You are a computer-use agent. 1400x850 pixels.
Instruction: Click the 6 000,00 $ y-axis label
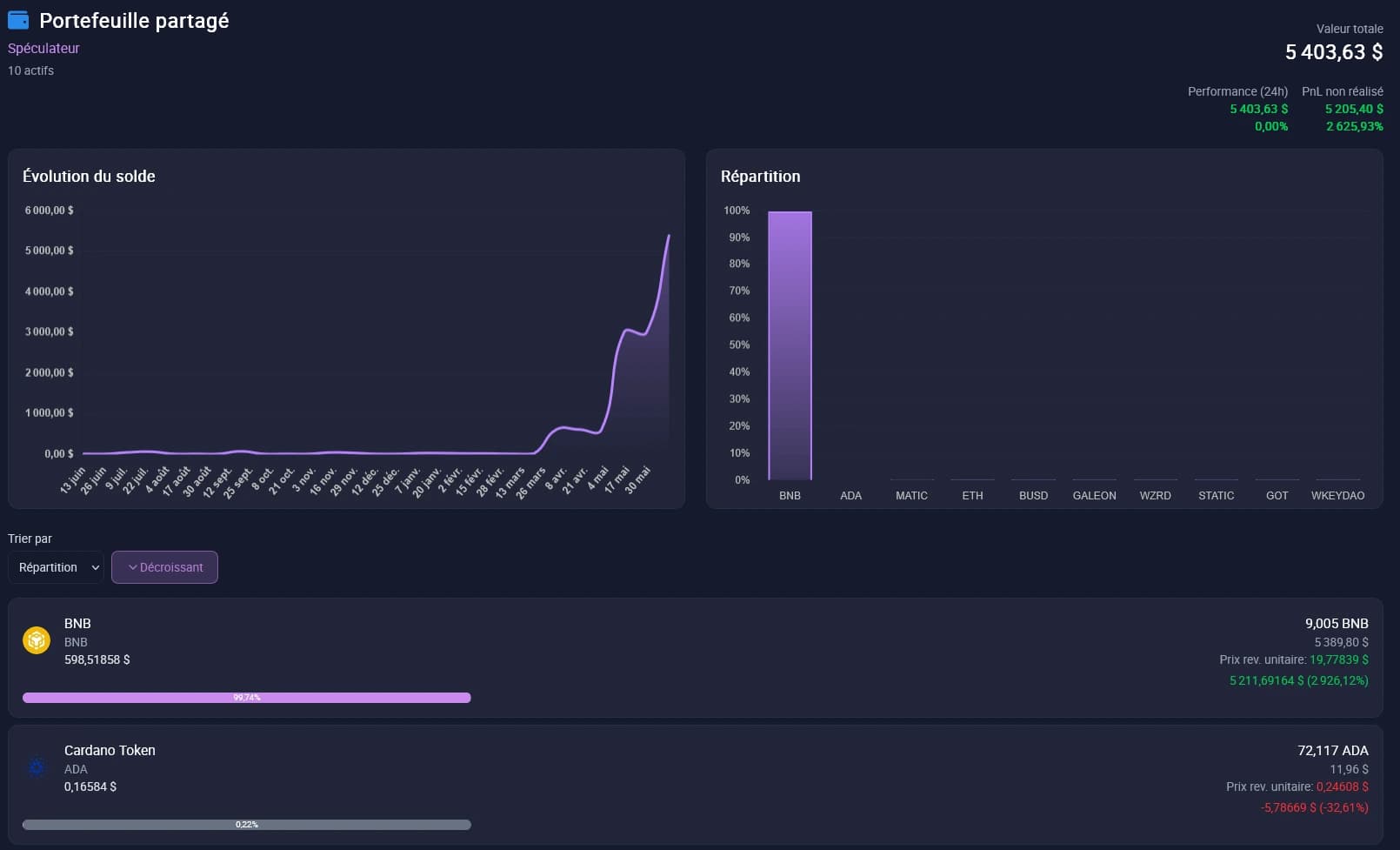[x=49, y=211]
